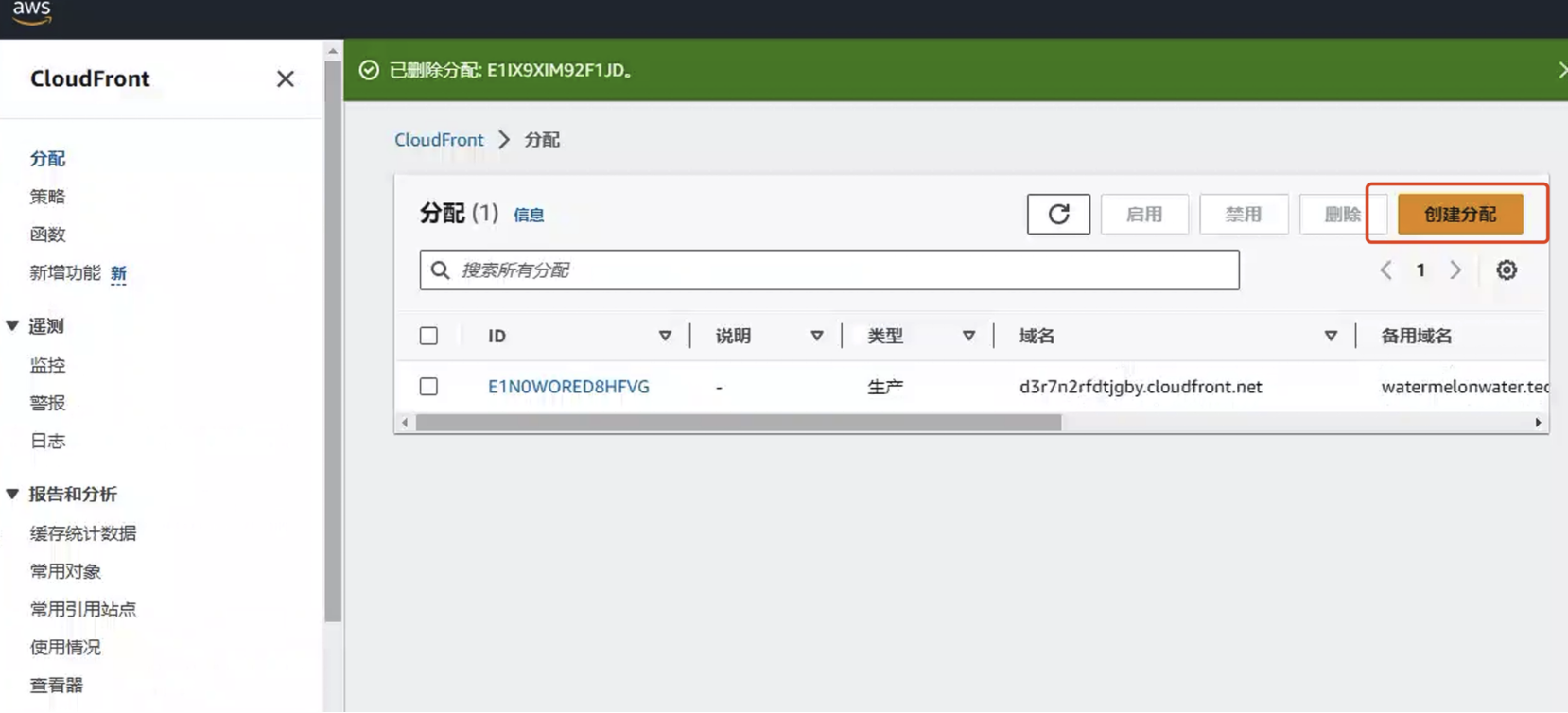This screenshot has width=1568, height=713.
Task: Open table preferences gear icon
Action: click(x=1507, y=270)
